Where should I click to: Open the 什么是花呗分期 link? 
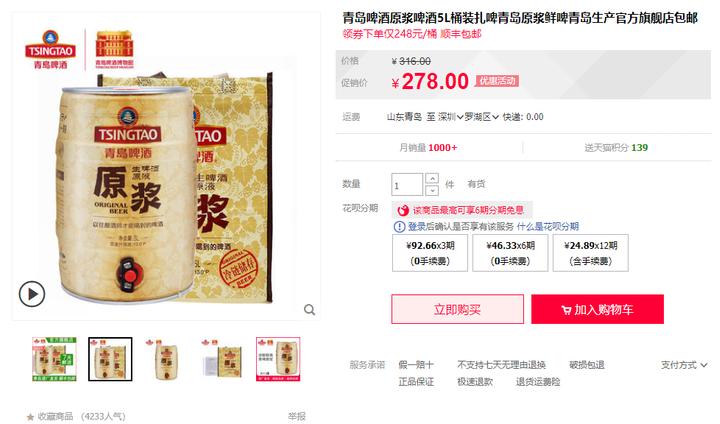coord(547,226)
